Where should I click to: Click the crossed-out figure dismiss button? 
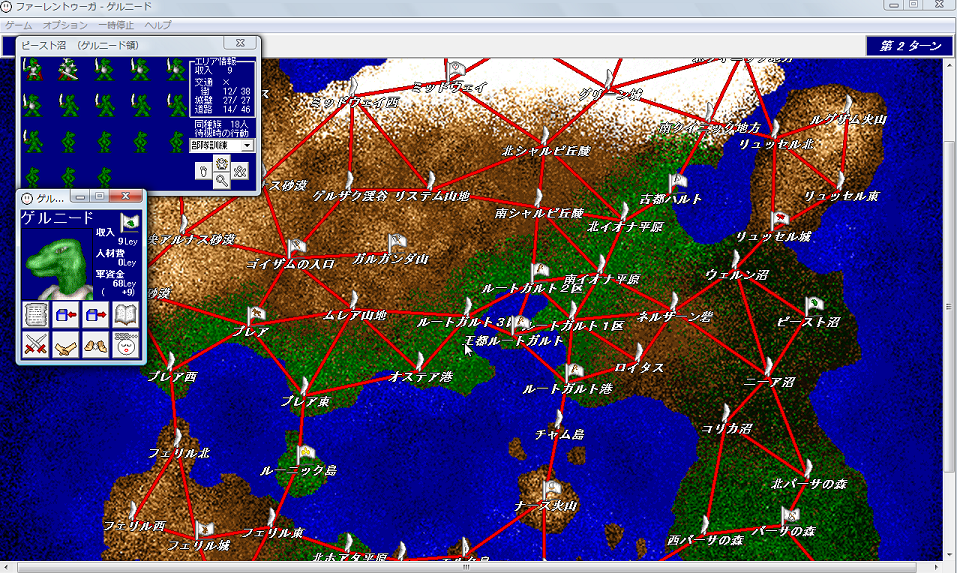239,171
